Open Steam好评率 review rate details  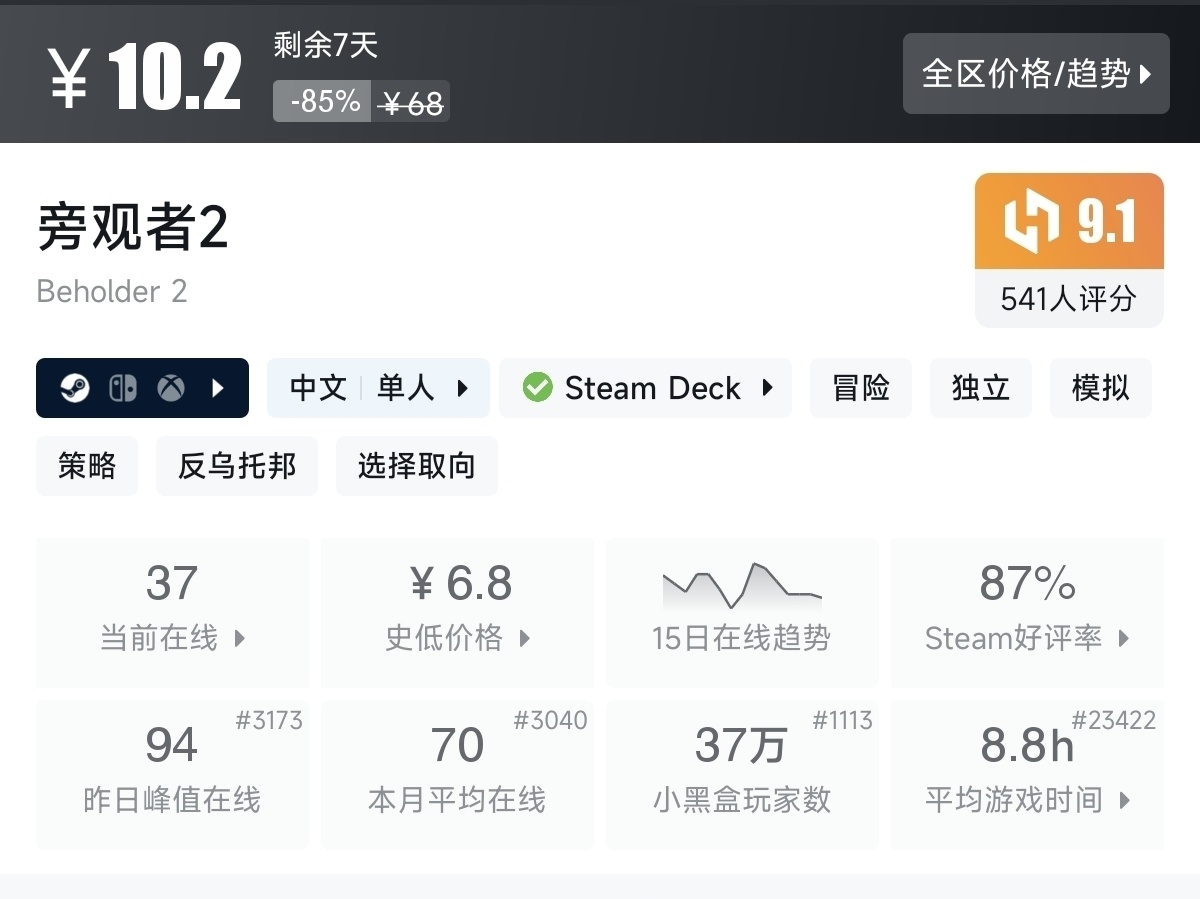(x=1027, y=611)
